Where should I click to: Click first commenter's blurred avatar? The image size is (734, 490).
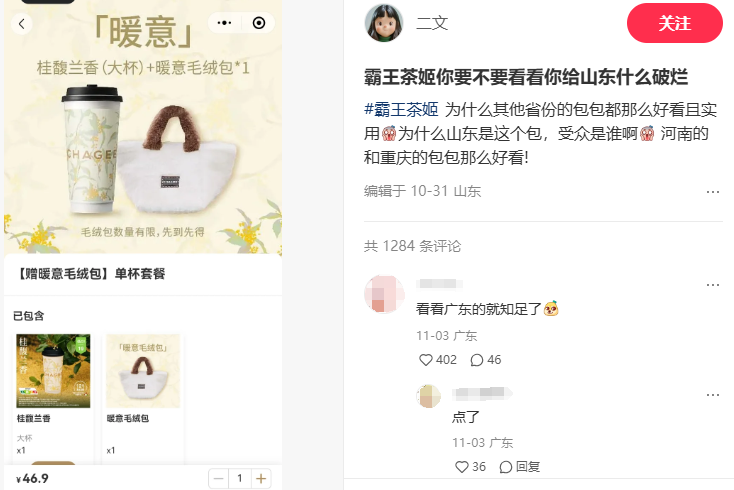click(384, 294)
